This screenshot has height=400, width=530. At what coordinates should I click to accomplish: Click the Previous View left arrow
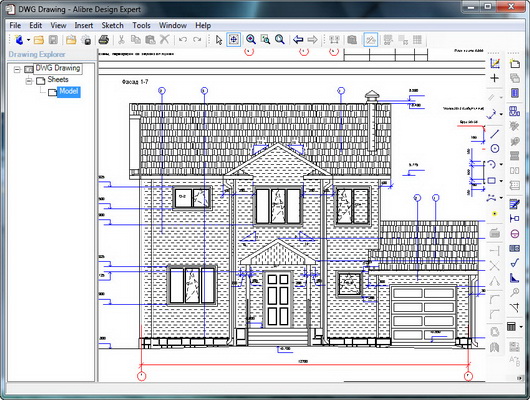click(298, 40)
